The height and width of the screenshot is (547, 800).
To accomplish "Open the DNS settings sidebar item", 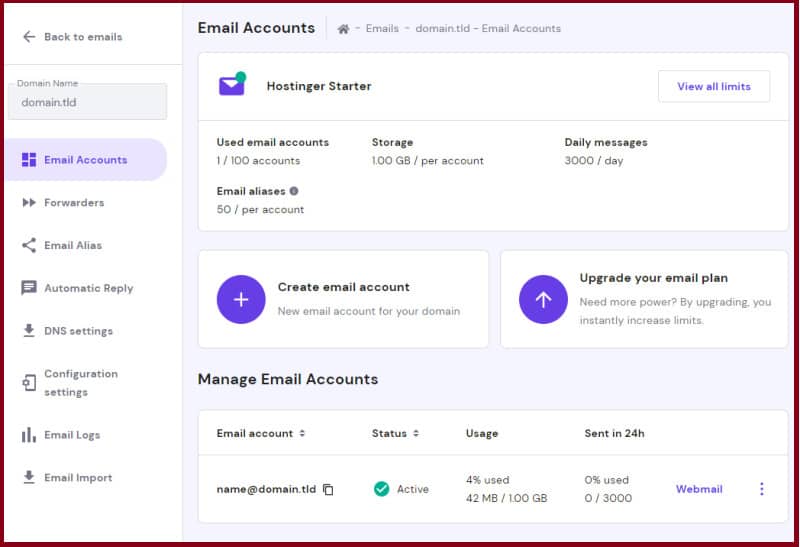I will 78,331.
